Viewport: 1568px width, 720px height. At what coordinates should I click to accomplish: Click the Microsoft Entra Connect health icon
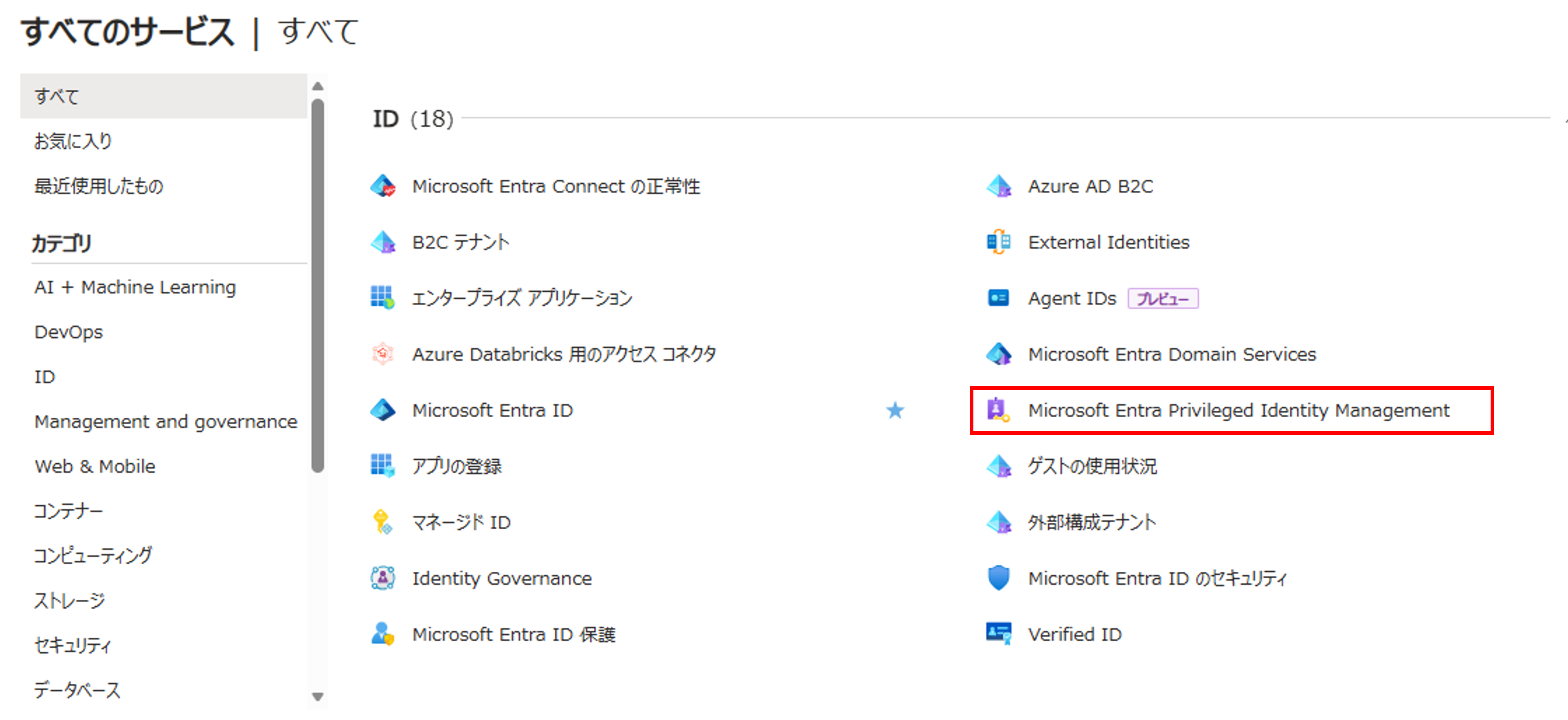click(383, 186)
